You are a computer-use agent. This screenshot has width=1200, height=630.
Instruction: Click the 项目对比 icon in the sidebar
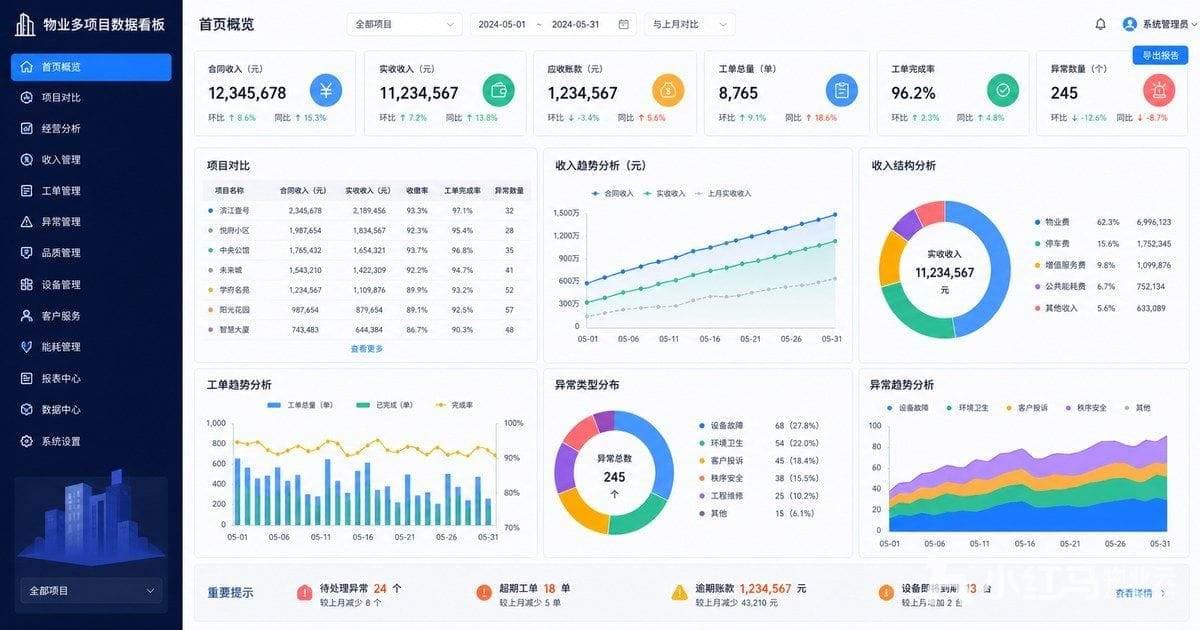coord(26,98)
